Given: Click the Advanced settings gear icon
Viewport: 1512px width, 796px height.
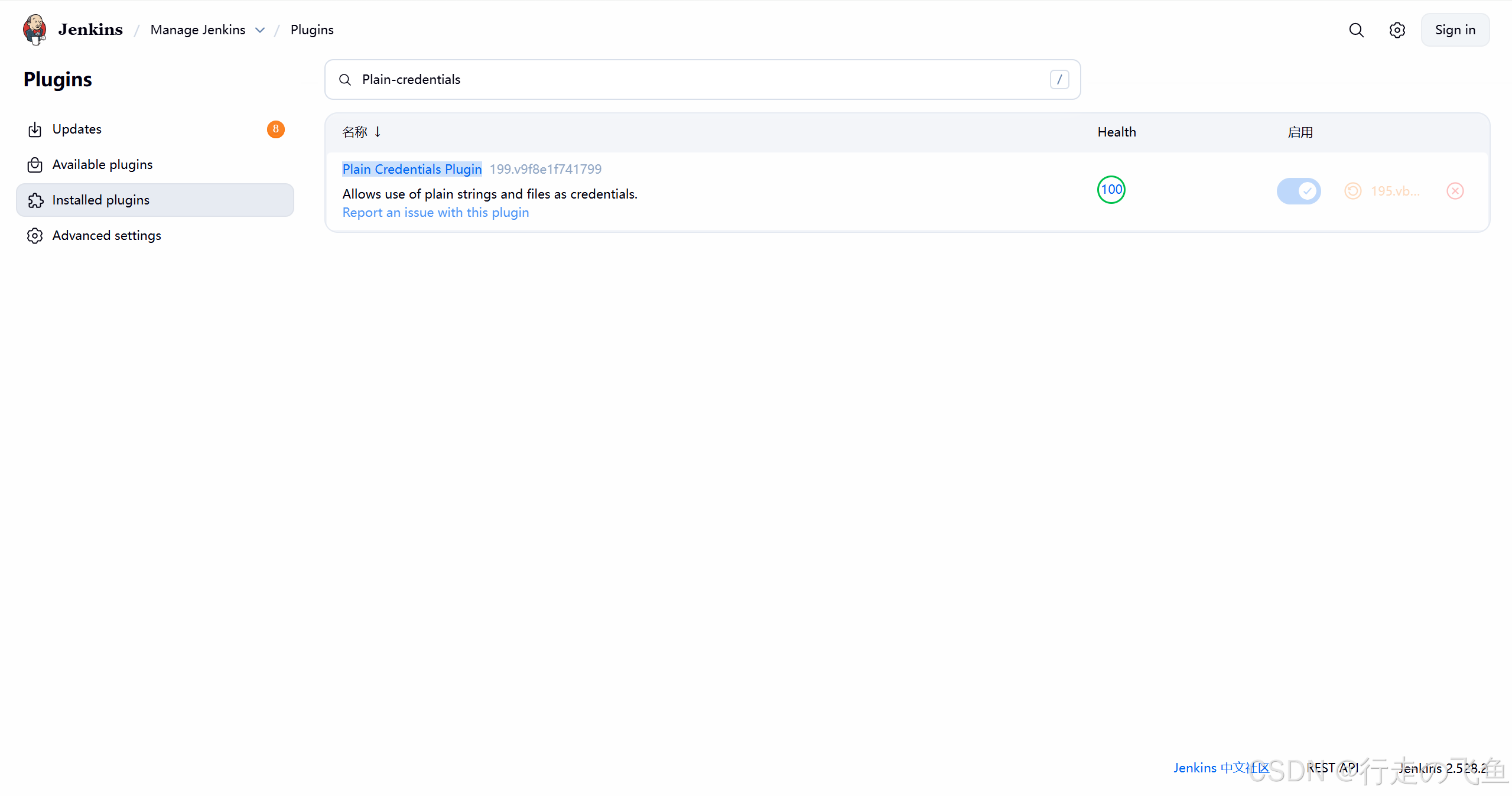Looking at the screenshot, I should click(x=35, y=236).
